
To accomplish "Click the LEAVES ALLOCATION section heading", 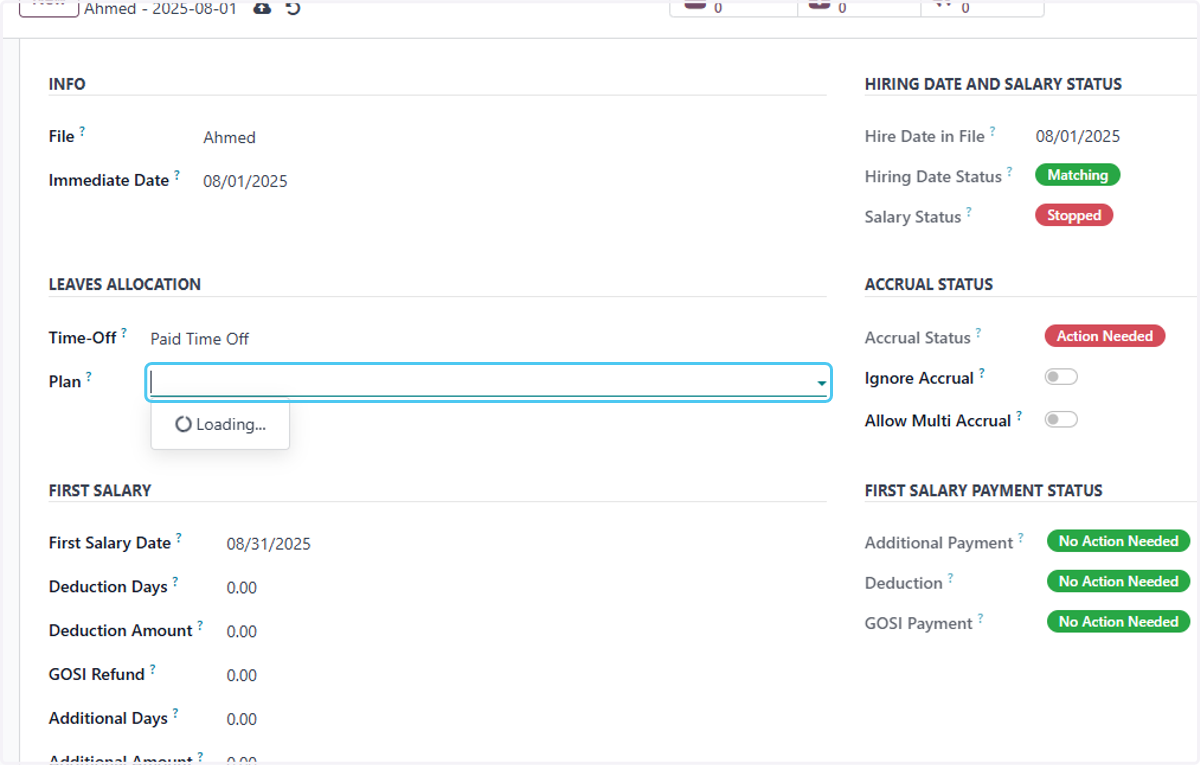I will (x=125, y=284).
